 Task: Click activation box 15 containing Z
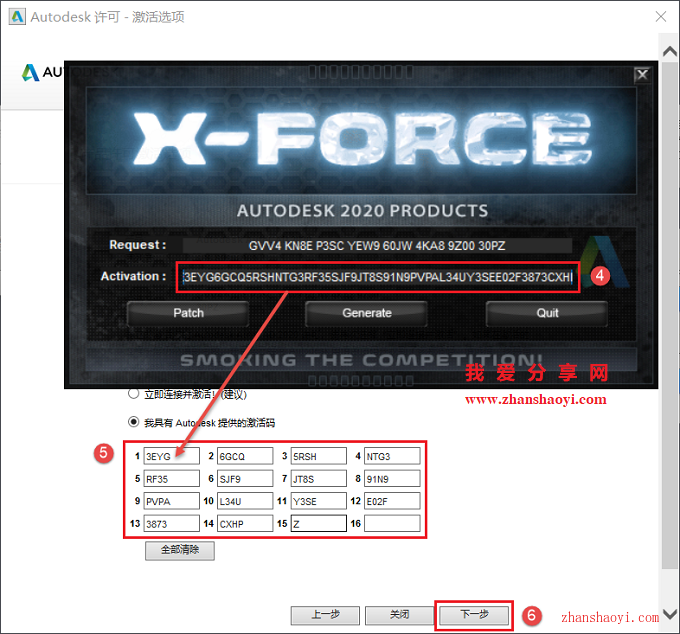(319, 523)
